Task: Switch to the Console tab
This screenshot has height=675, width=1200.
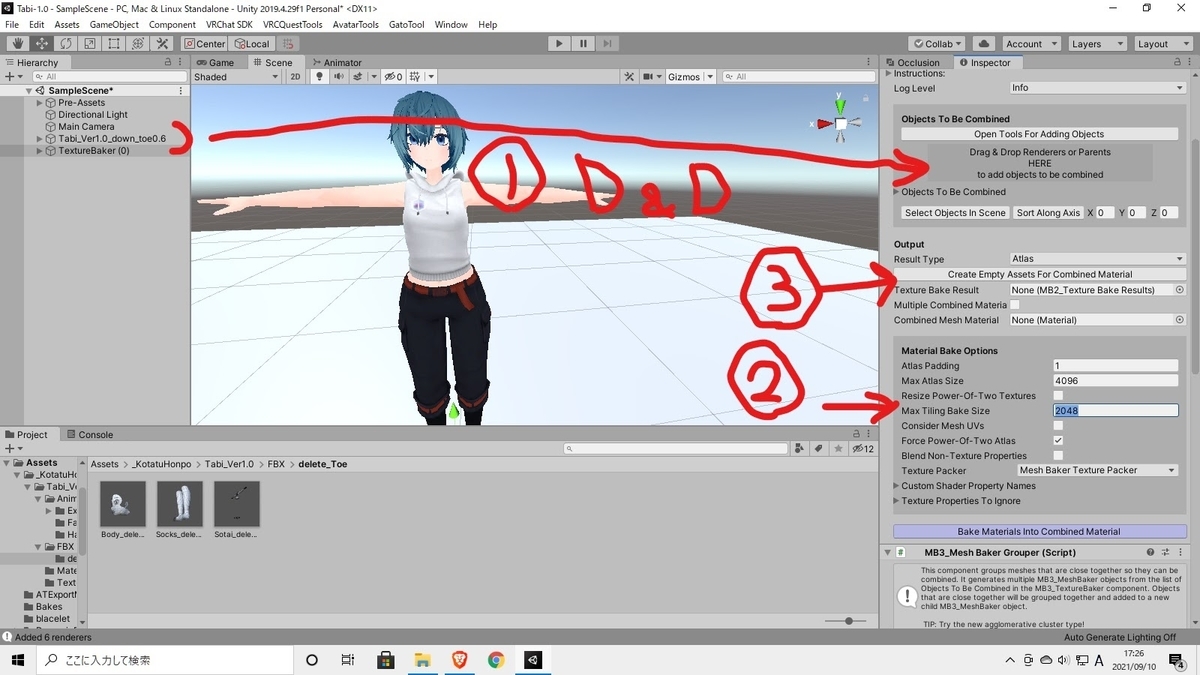Action: pos(89,435)
